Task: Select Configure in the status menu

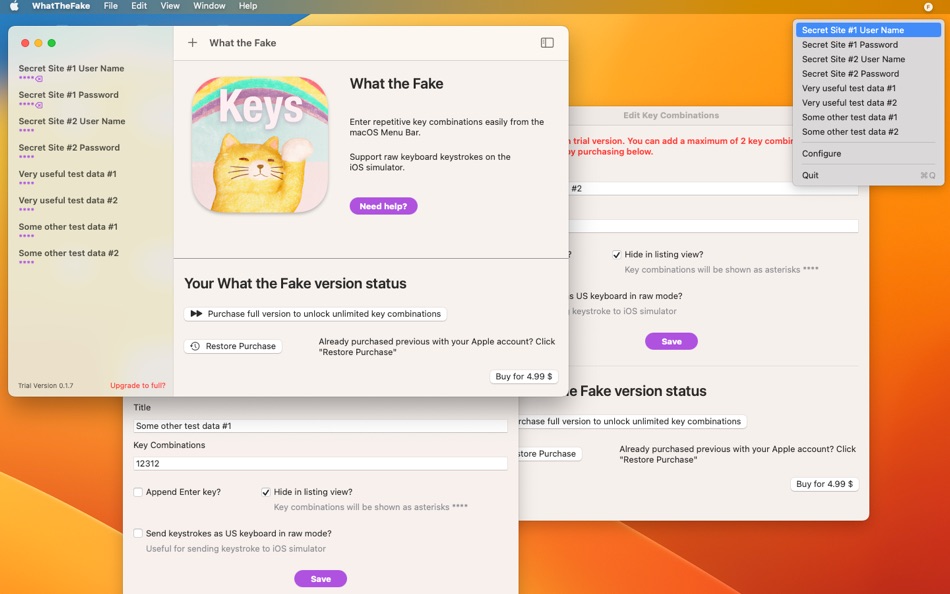Action: [x=868, y=153]
